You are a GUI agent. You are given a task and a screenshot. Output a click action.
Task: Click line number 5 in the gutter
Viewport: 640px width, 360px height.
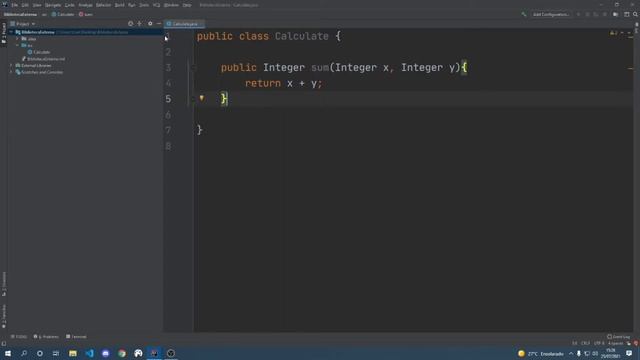(x=168, y=99)
